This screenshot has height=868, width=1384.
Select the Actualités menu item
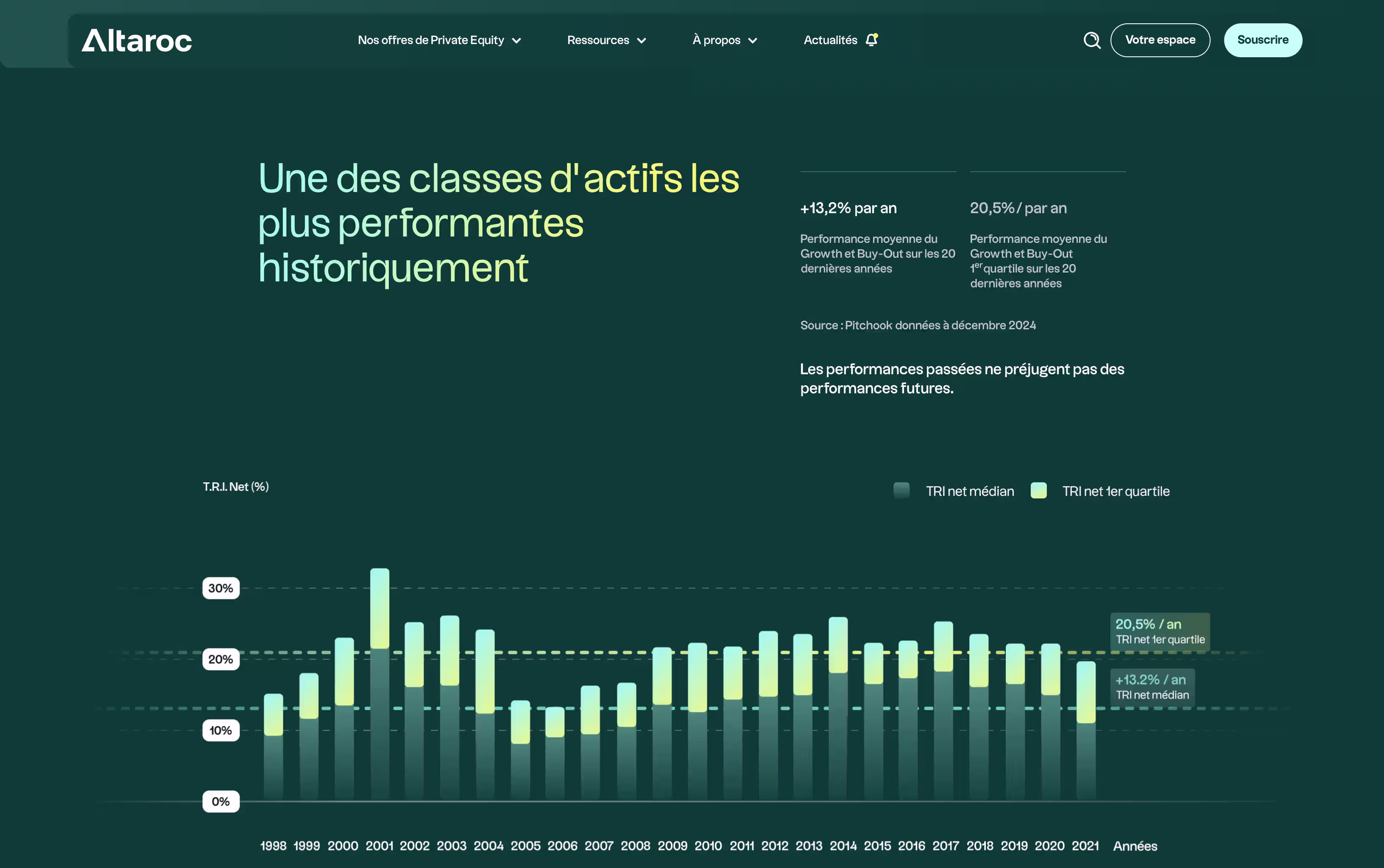(x=830, y=40)
